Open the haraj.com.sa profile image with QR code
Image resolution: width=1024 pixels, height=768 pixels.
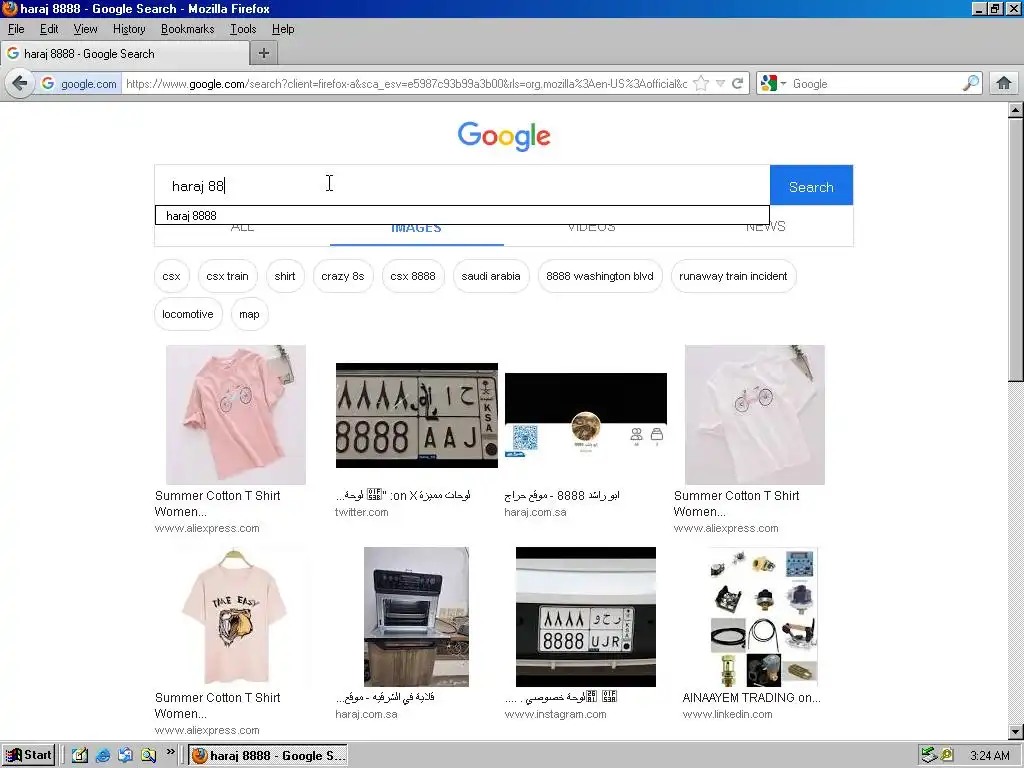click(586, 416)
